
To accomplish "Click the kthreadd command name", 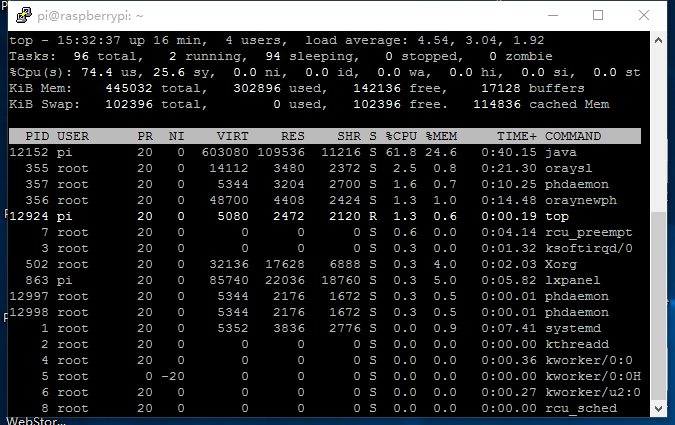I will coord(577,344).
